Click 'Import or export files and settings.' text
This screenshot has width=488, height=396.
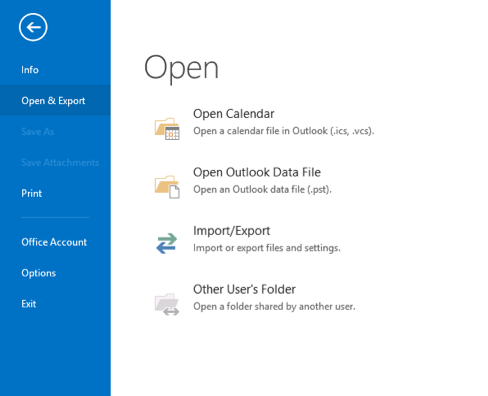coord(267,248)
